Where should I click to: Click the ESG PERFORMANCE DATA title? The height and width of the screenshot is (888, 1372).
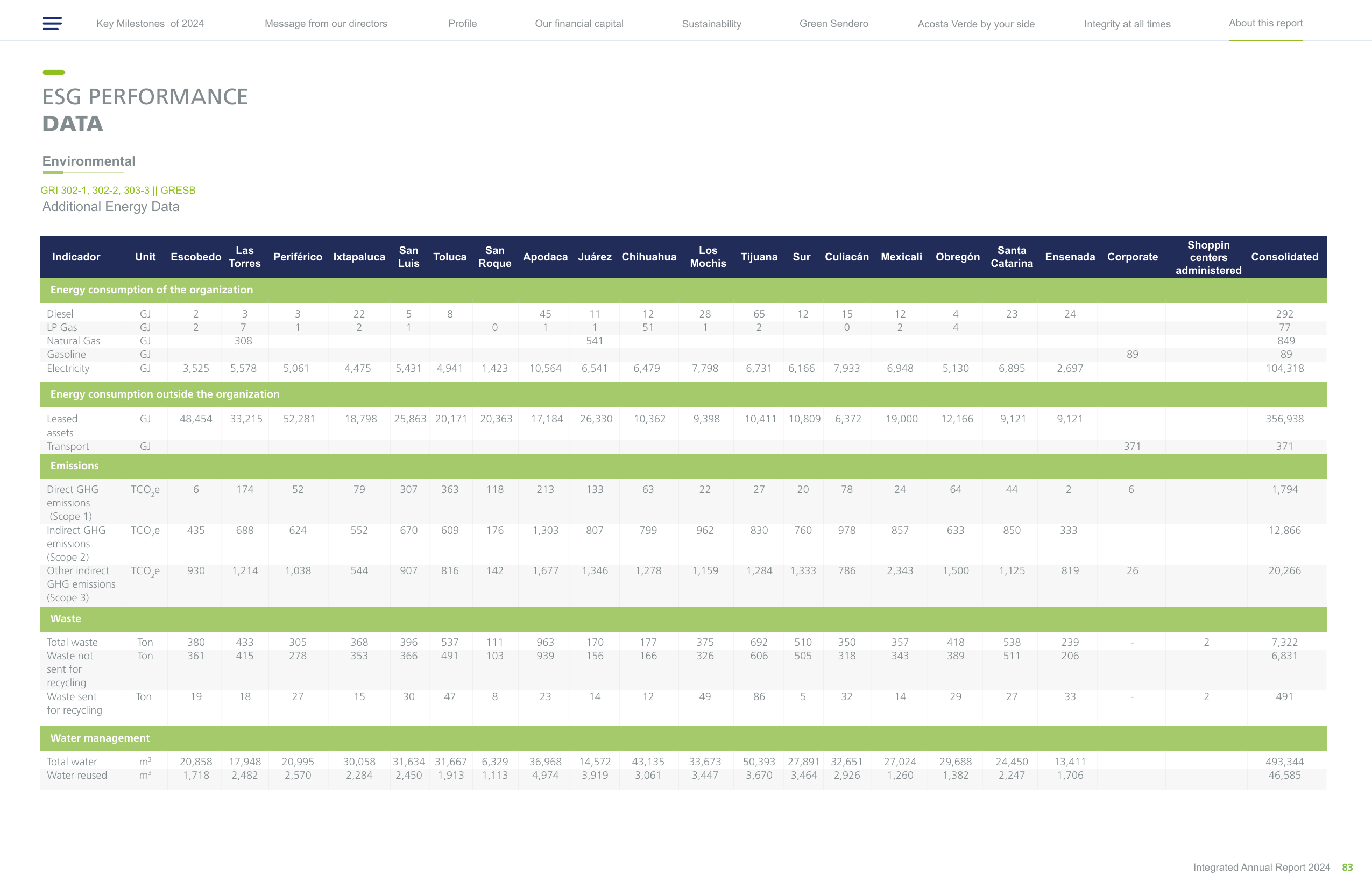(145, 110)
